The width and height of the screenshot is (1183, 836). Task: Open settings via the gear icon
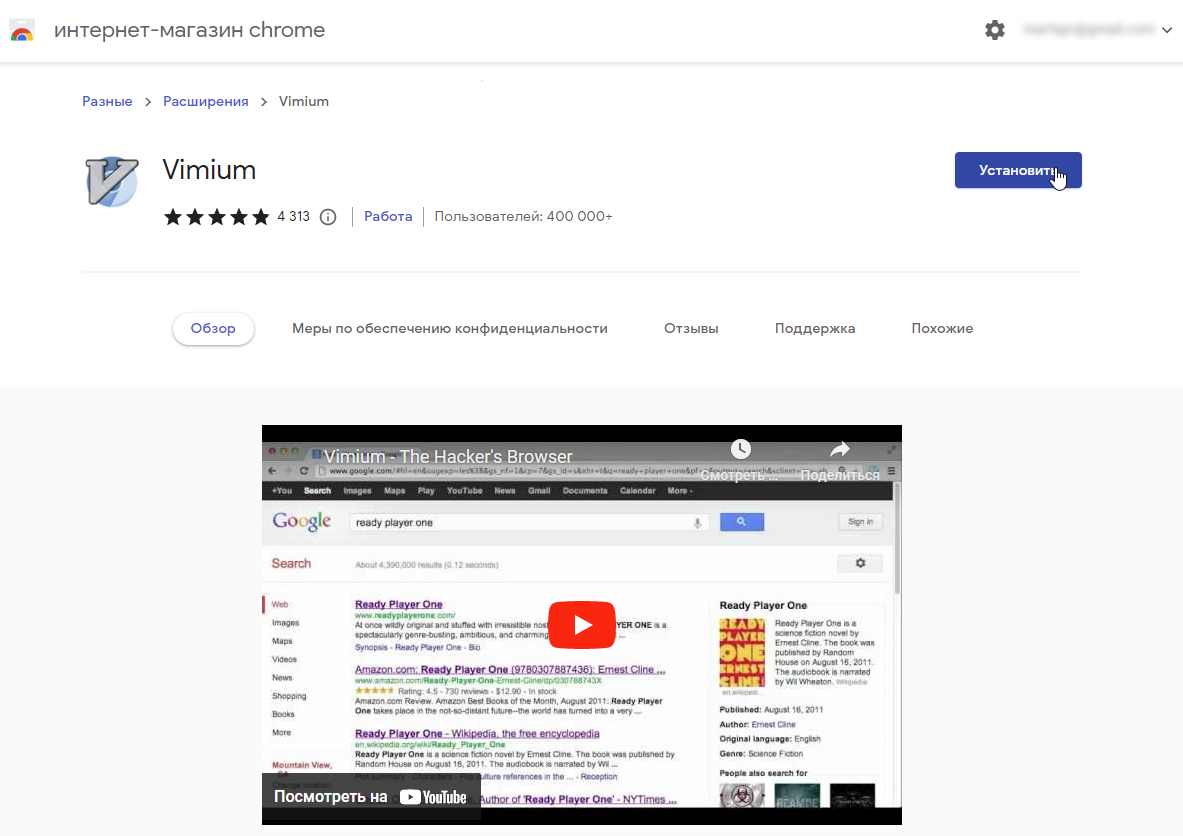[x=995, y=30]
